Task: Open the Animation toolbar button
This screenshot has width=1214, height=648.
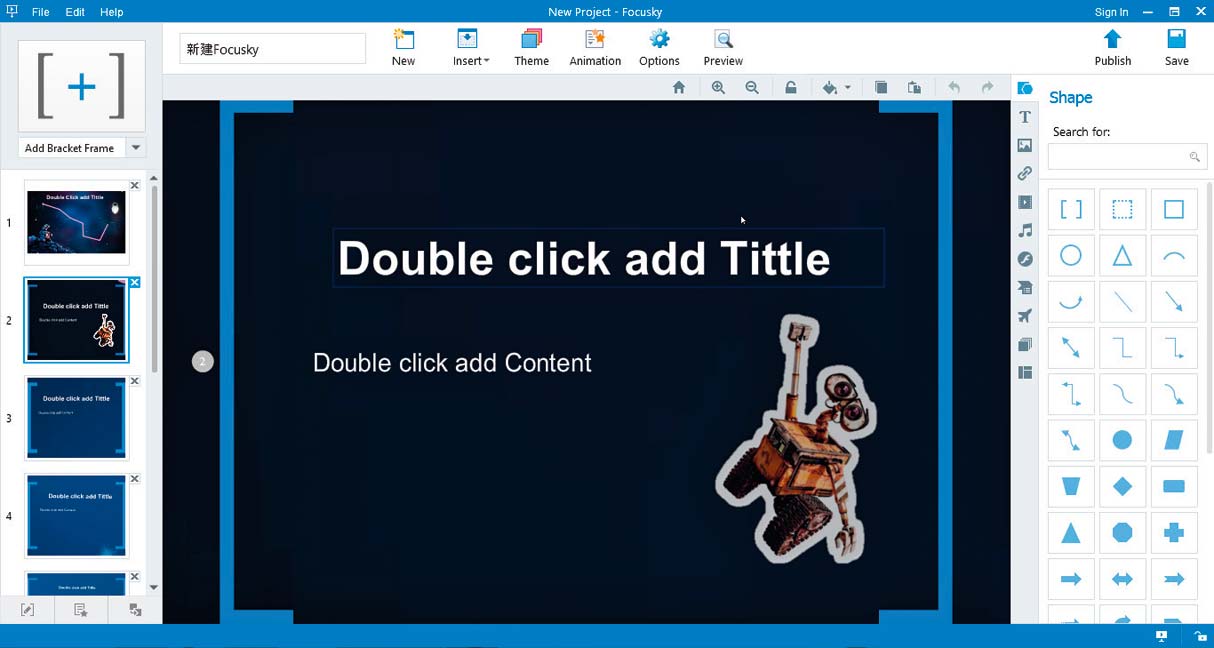Action: pos(595,48)
